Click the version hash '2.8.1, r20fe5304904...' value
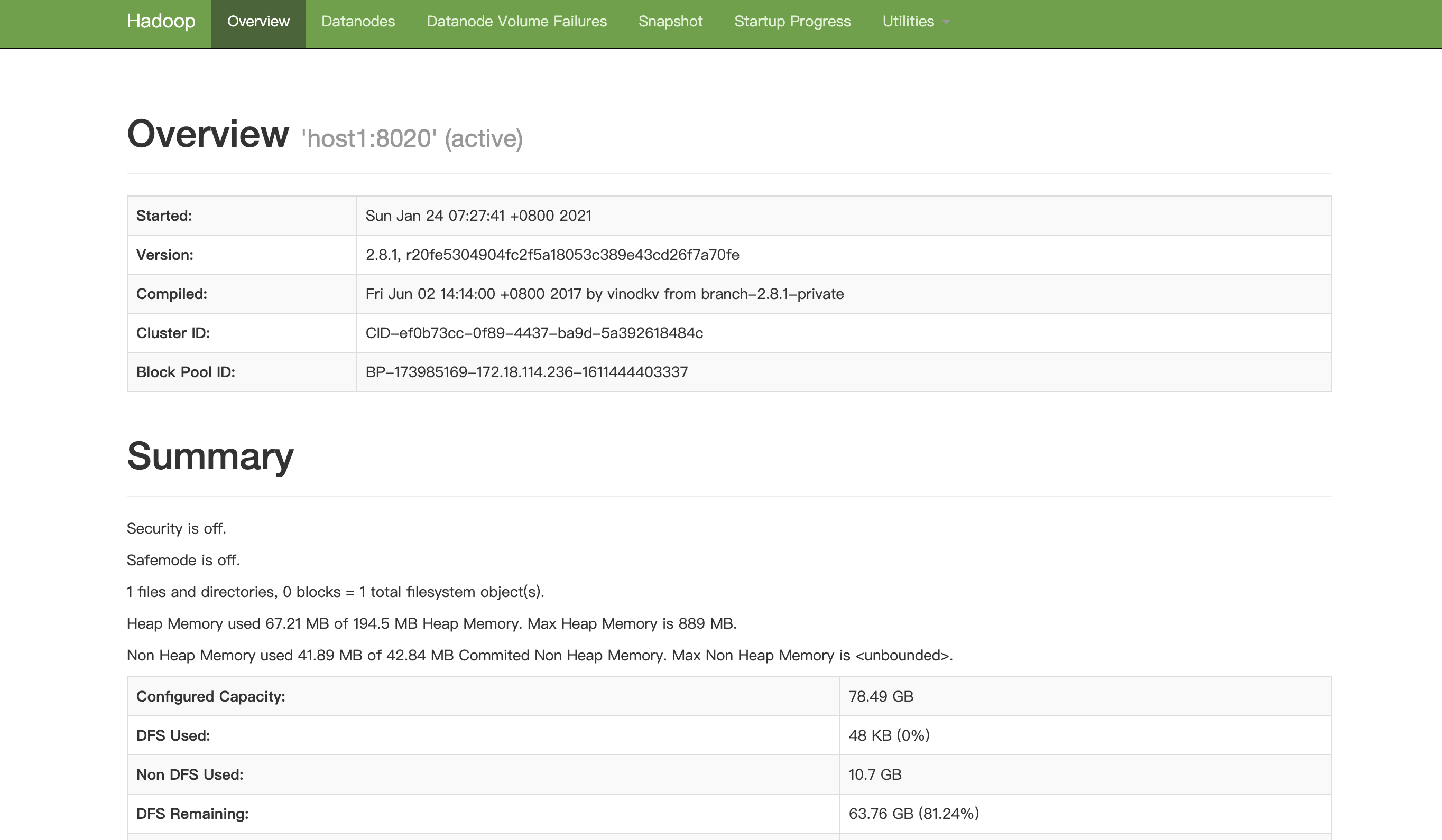 552,255
